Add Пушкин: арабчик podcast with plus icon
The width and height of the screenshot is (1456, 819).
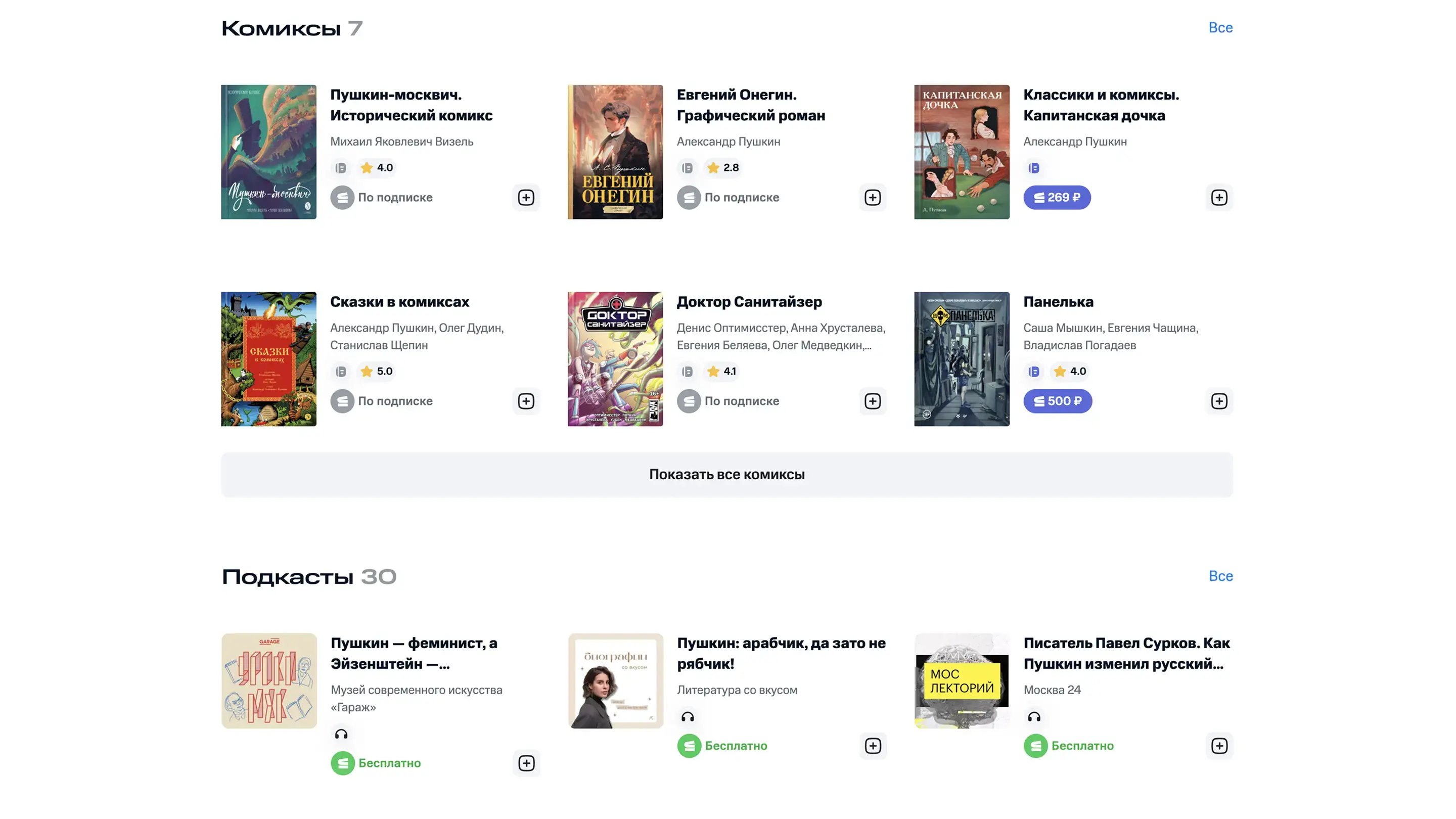873,746
